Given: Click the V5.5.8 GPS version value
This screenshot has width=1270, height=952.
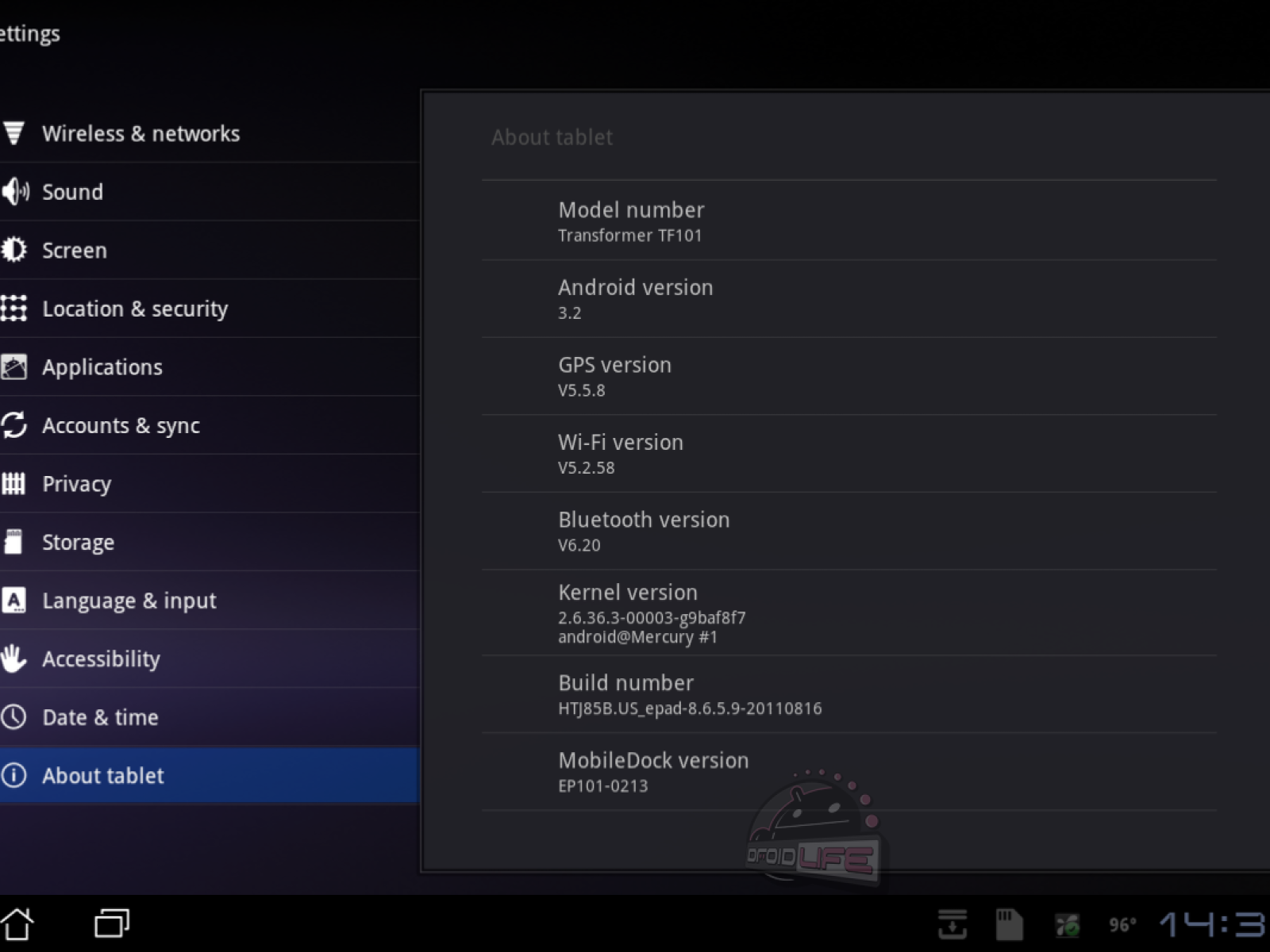Looking at the screenshot, I should click(582, 390).
